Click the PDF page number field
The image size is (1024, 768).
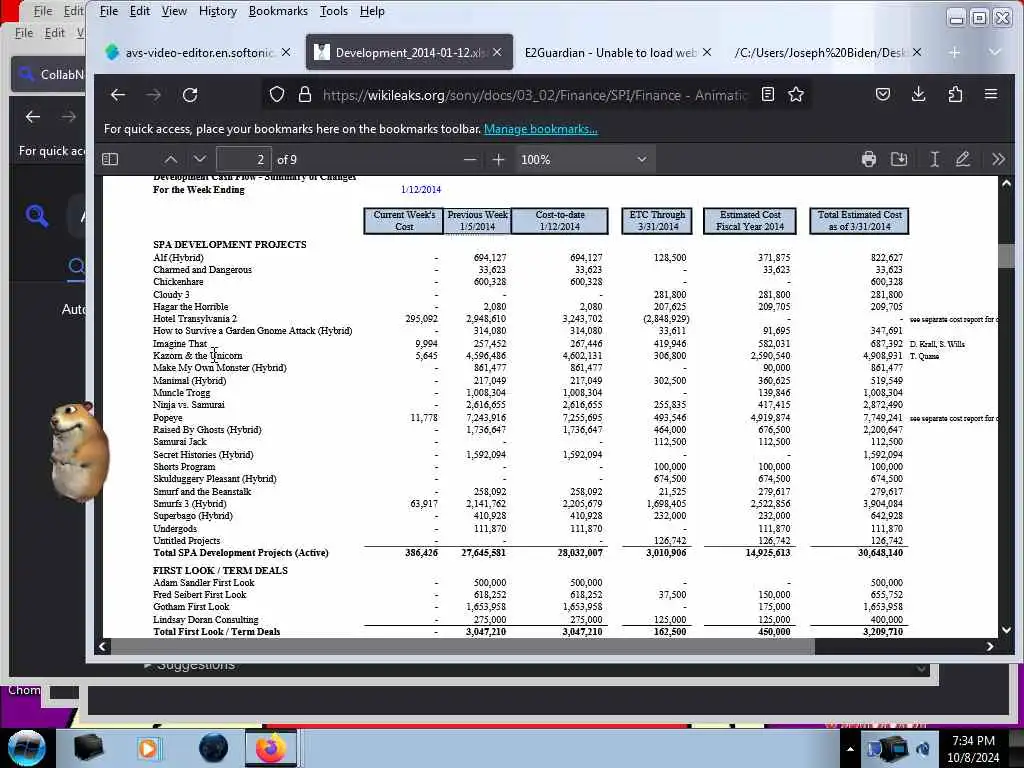[x=244, y=159]
